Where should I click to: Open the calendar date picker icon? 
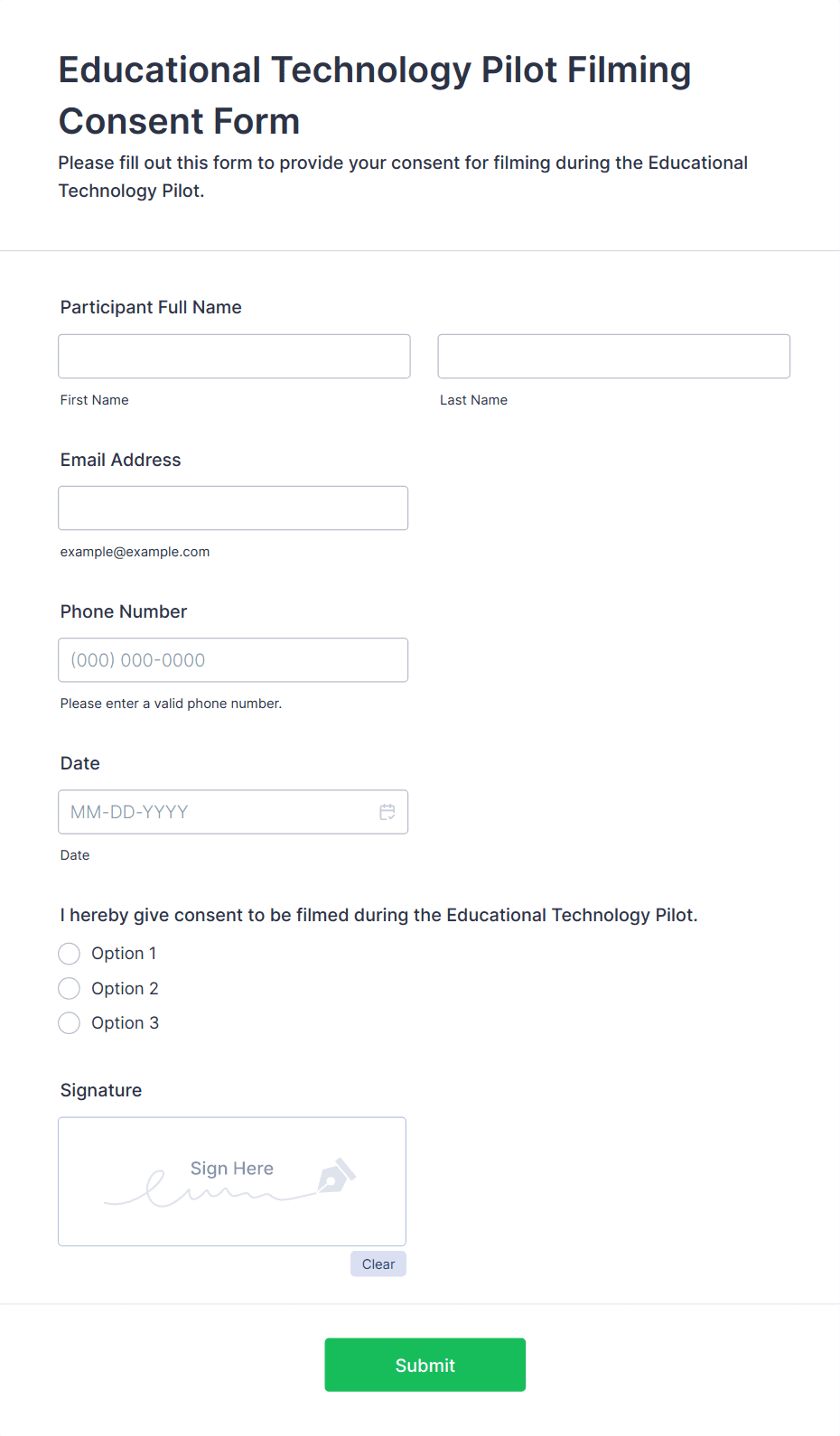coord(387,812)
